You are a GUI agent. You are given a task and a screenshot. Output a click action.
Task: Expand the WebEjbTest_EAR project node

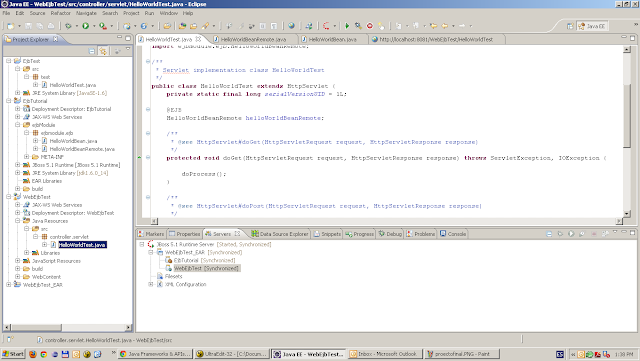9,285
